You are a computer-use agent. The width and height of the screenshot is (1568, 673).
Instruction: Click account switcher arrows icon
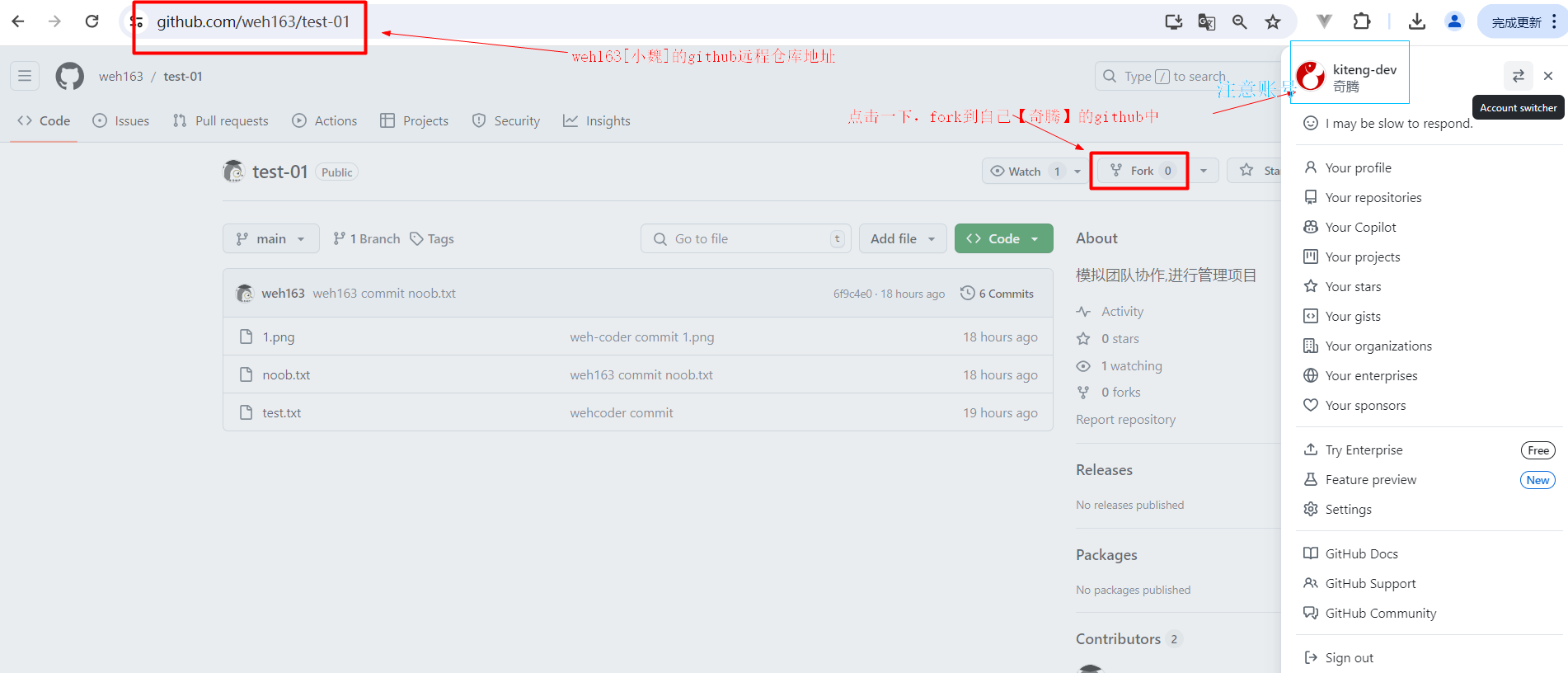click(x=1518, y=76)
